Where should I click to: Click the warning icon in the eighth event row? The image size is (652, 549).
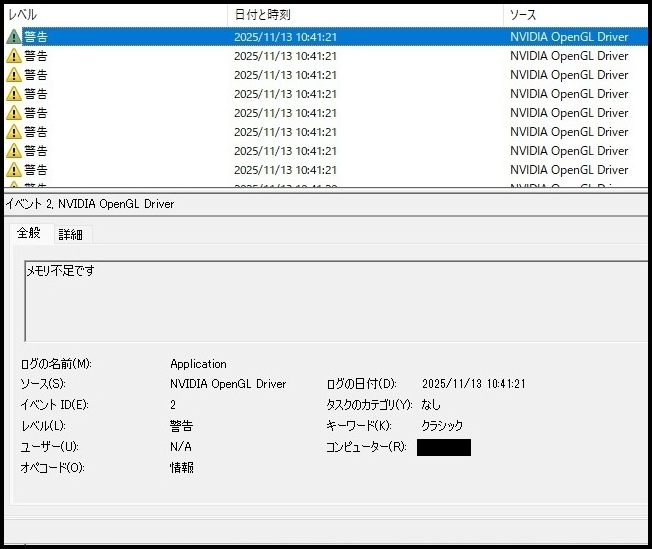pos(14,170)
